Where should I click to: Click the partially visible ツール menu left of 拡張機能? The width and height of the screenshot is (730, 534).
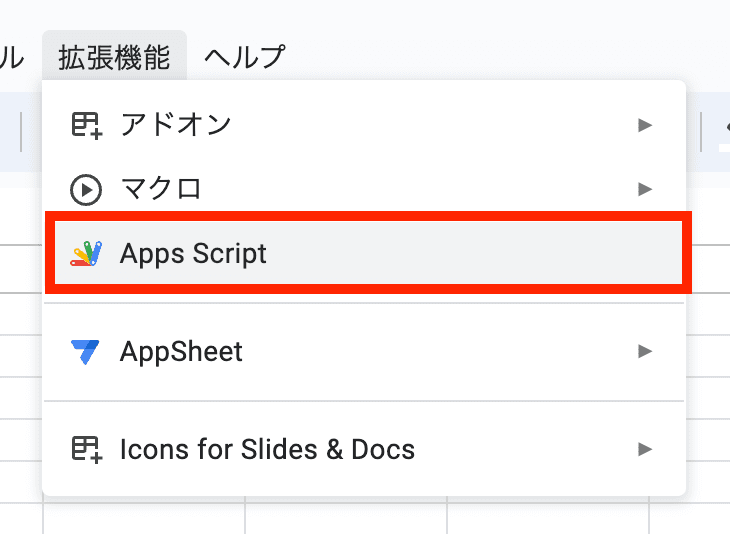coord(12,57)
